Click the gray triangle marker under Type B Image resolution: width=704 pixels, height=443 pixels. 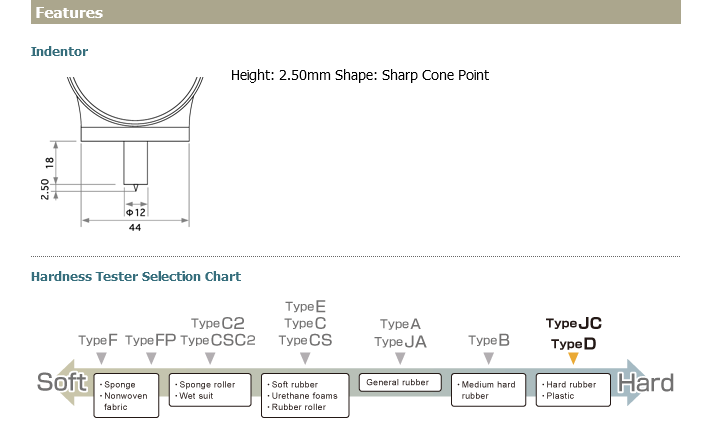pyautogui.click(x=488, y=357)
